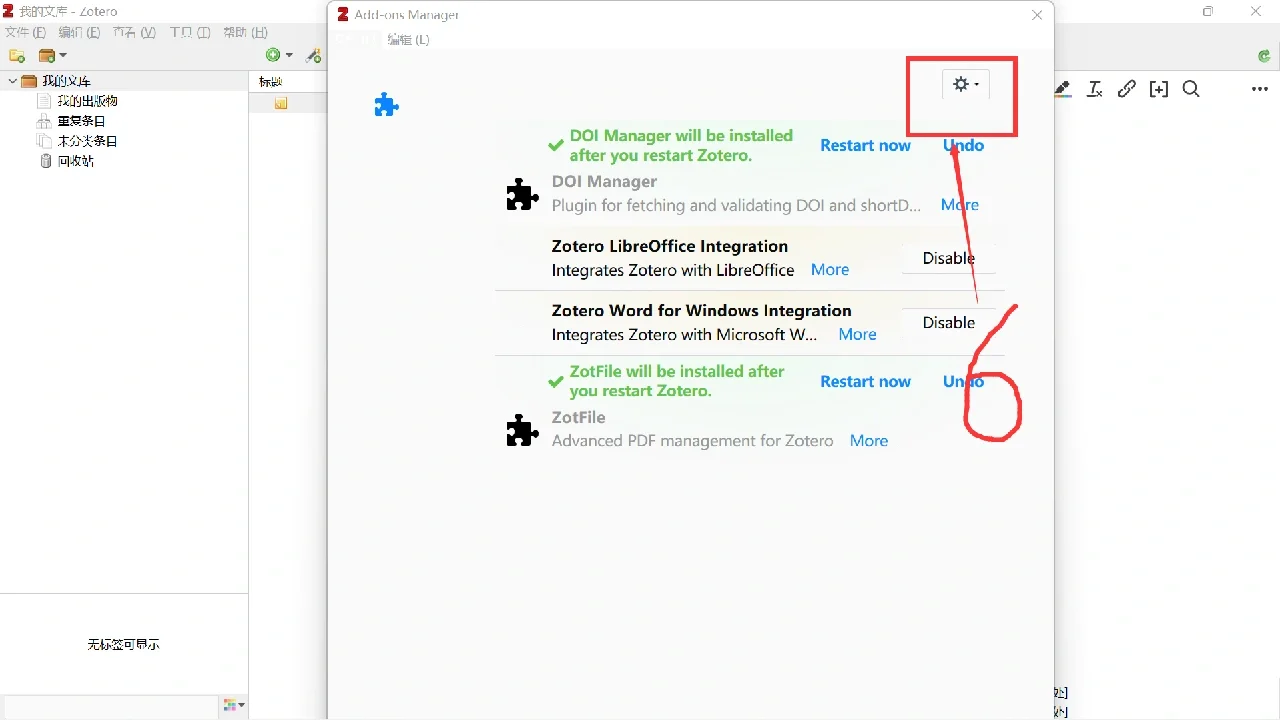Open the 帮助 (H) menu in Zotero

[x=245, y=32]
